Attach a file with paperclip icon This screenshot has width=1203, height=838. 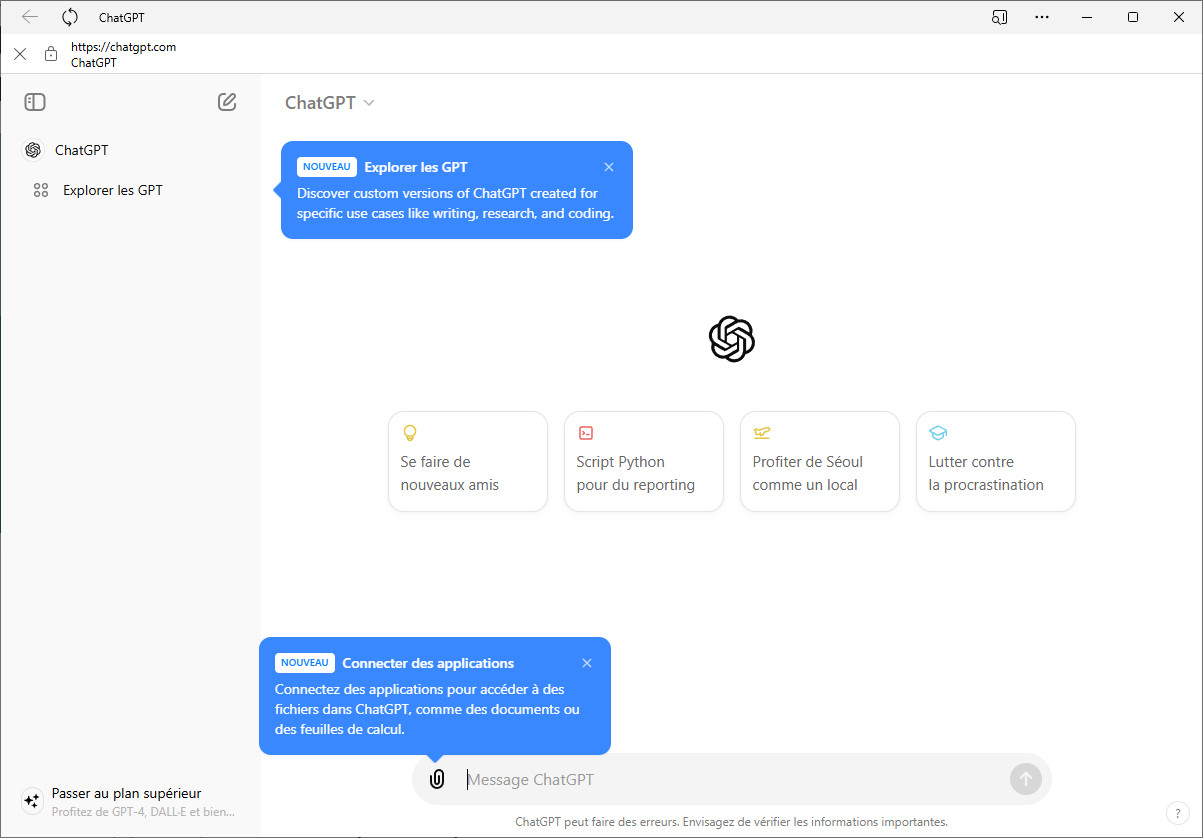pos(437,780)
